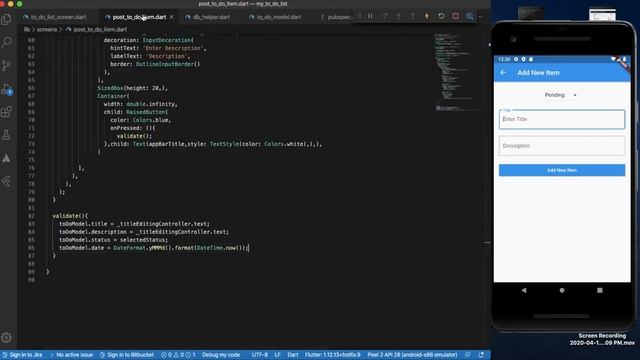Click the RaisedButton keyword on line 69
This screenshot has height=360, width=640.
tap(145, 112)
